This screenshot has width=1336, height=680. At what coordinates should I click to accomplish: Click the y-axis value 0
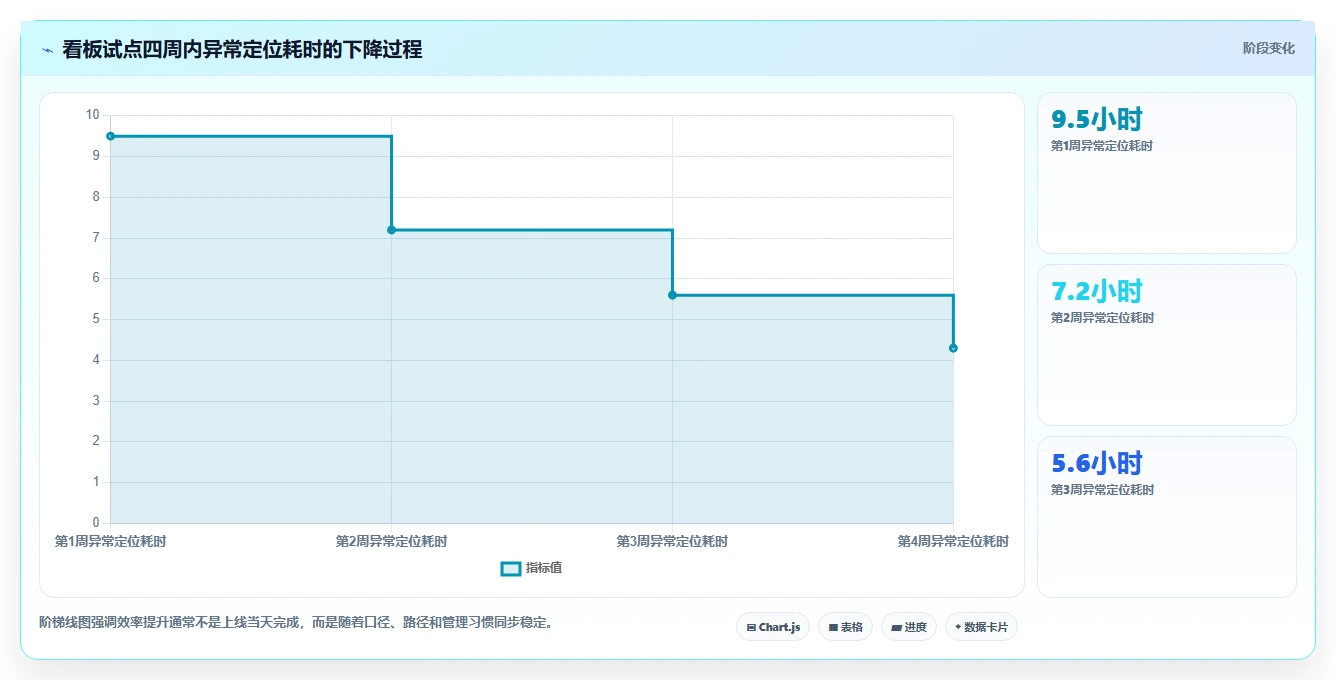pyautogui.click(x=96, y=523)
